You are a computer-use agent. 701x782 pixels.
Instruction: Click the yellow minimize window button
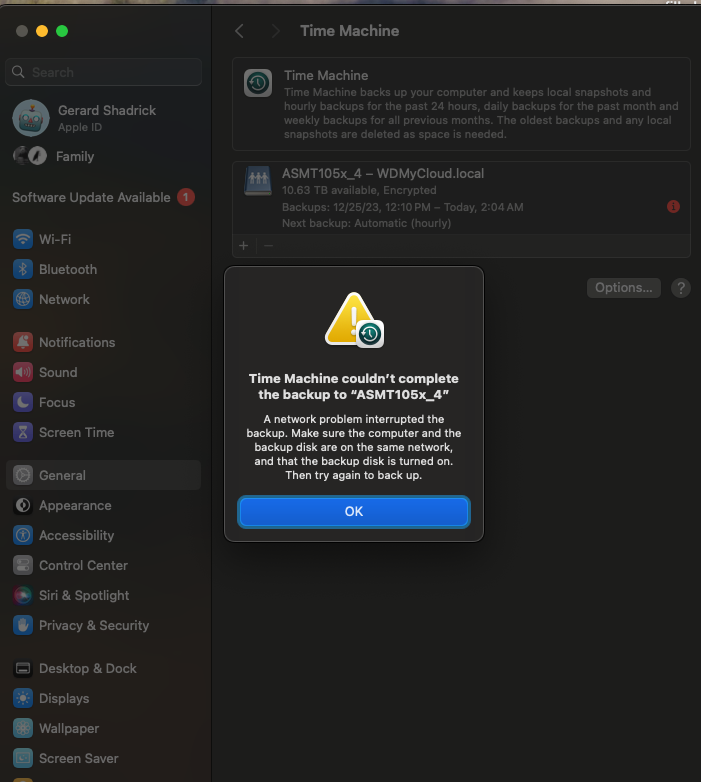coord(42,31)
